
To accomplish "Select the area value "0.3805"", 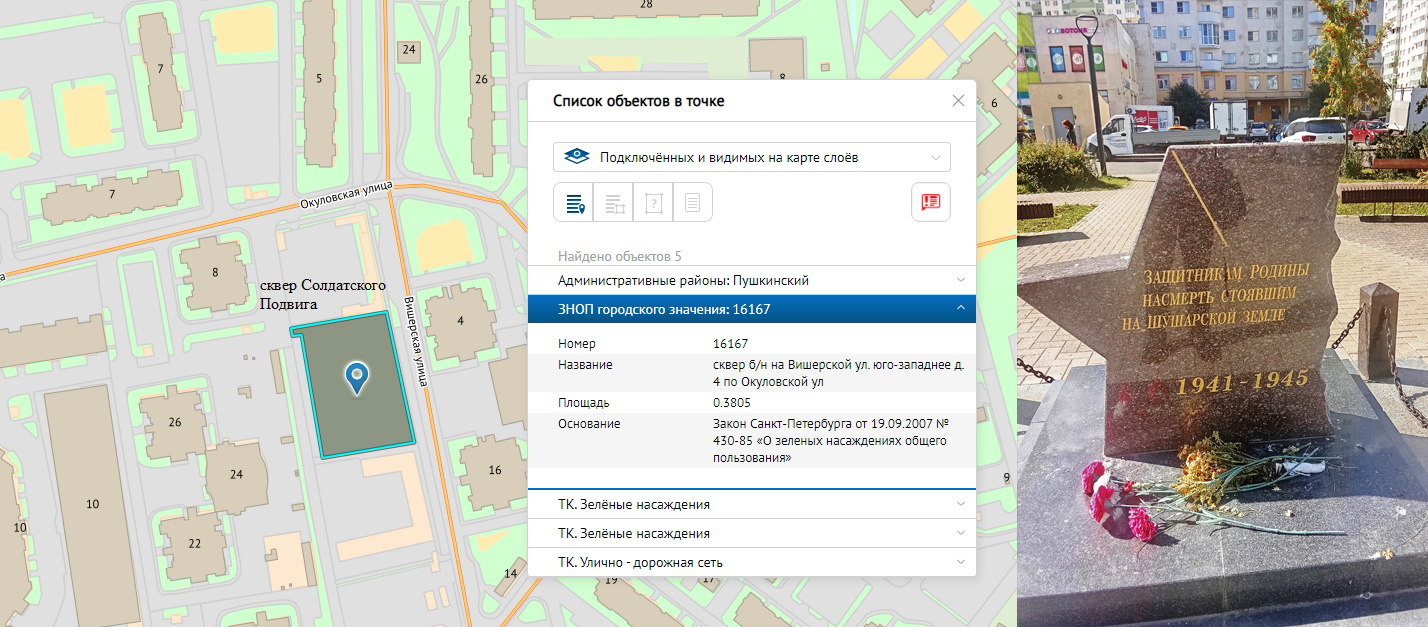I will tap(732, 402).
